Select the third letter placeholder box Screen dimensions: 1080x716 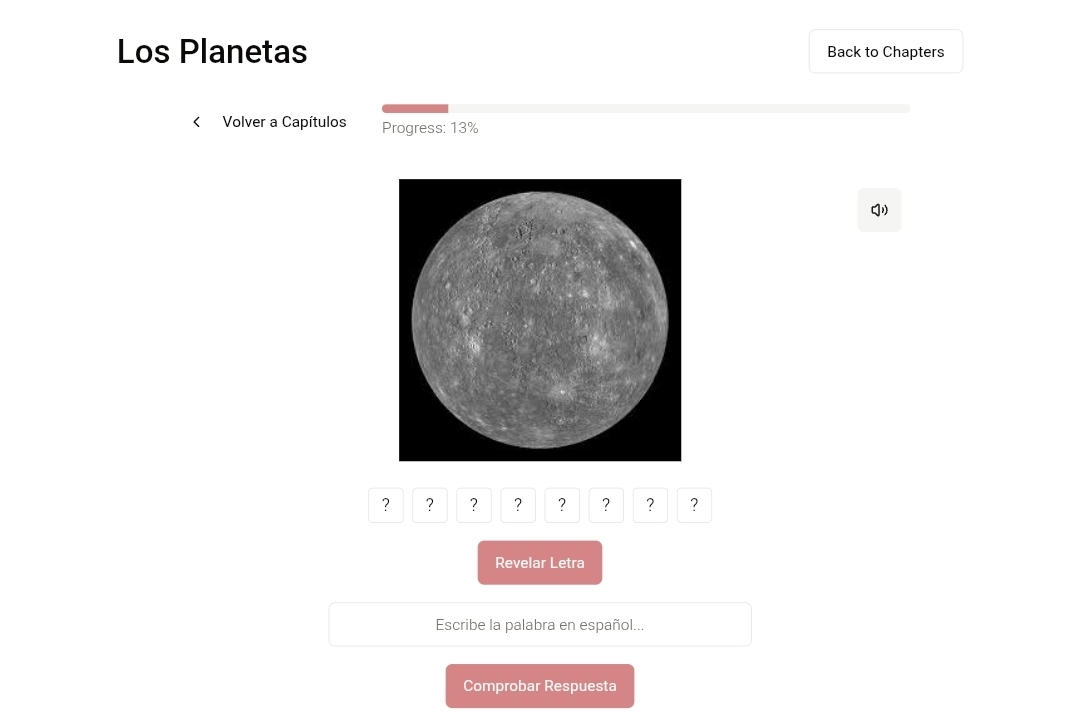474,505
